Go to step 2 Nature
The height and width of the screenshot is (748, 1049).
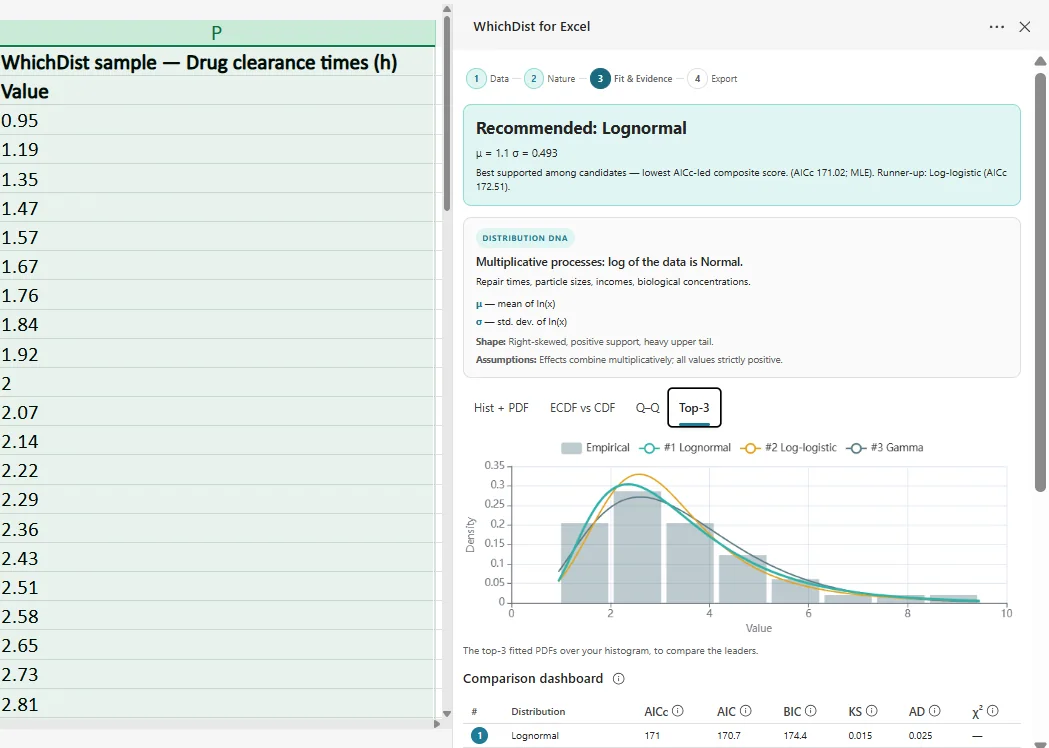click(x=550, y=78)
